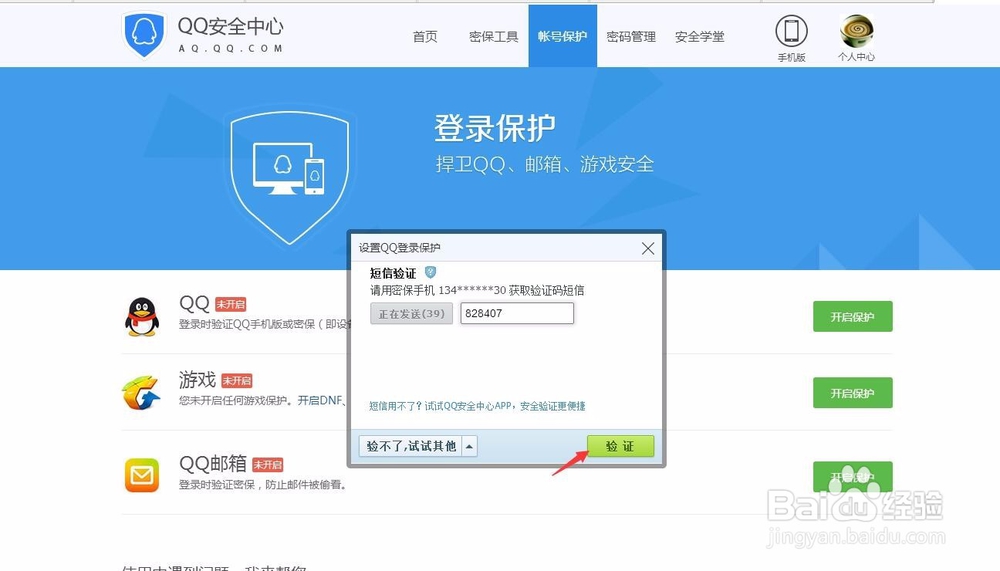Viewport: 1000px width, 571px height.
Task: Open 密码管理 menu item
Action: 631,36
